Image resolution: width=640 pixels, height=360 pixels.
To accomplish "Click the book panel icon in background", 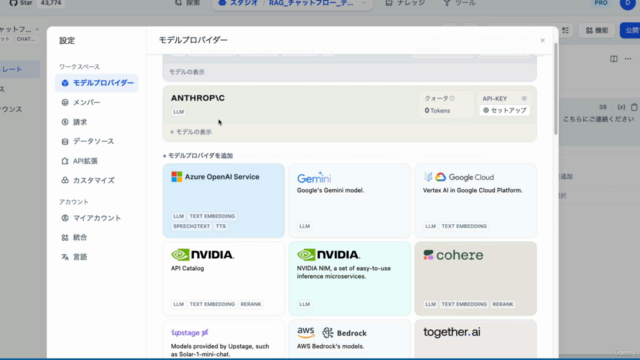I will pyautogui.click(x=613, y=59).
